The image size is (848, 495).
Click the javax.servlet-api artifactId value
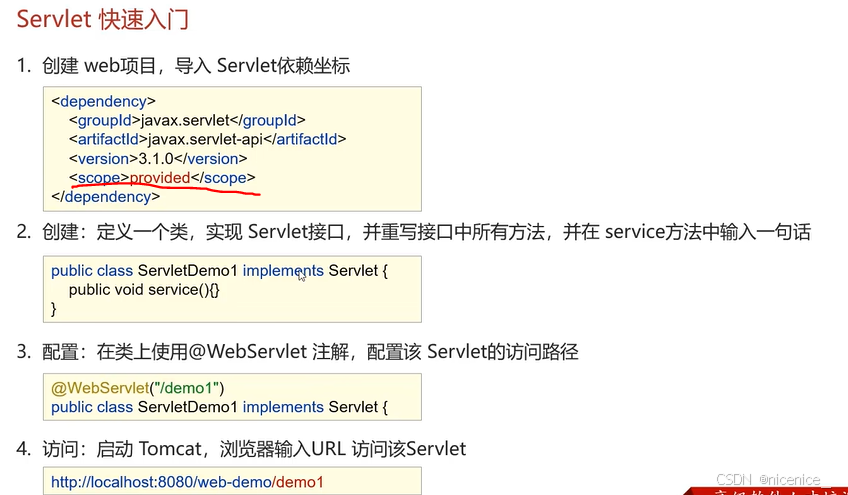coord(205,140)
